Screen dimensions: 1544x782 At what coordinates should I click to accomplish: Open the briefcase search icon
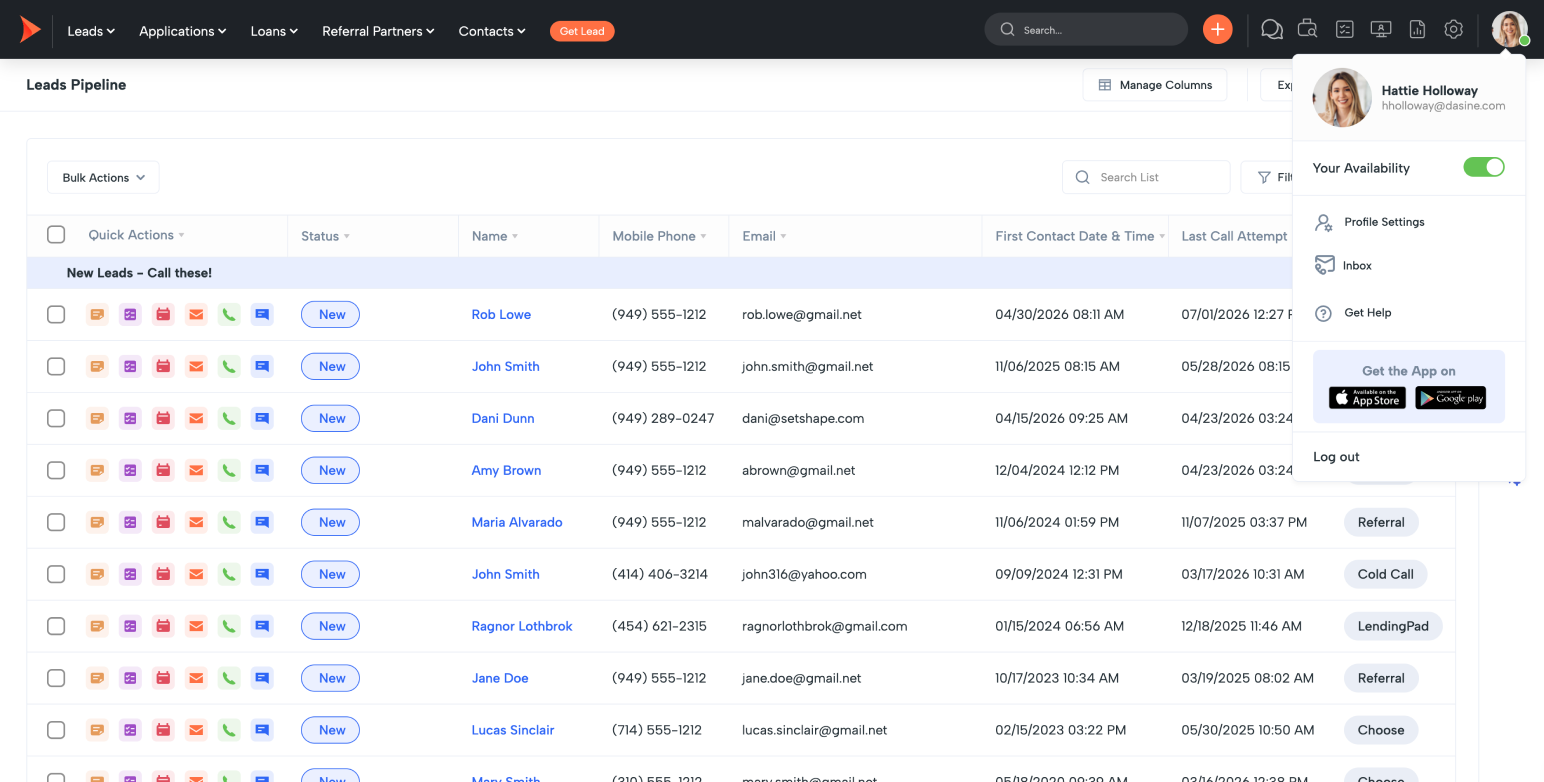1308,30
